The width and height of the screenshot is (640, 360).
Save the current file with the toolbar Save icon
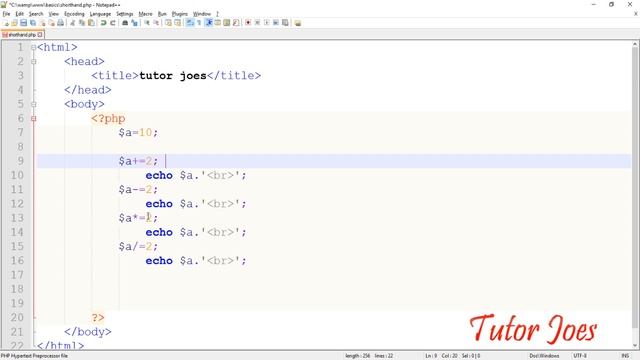click(23, 23)
